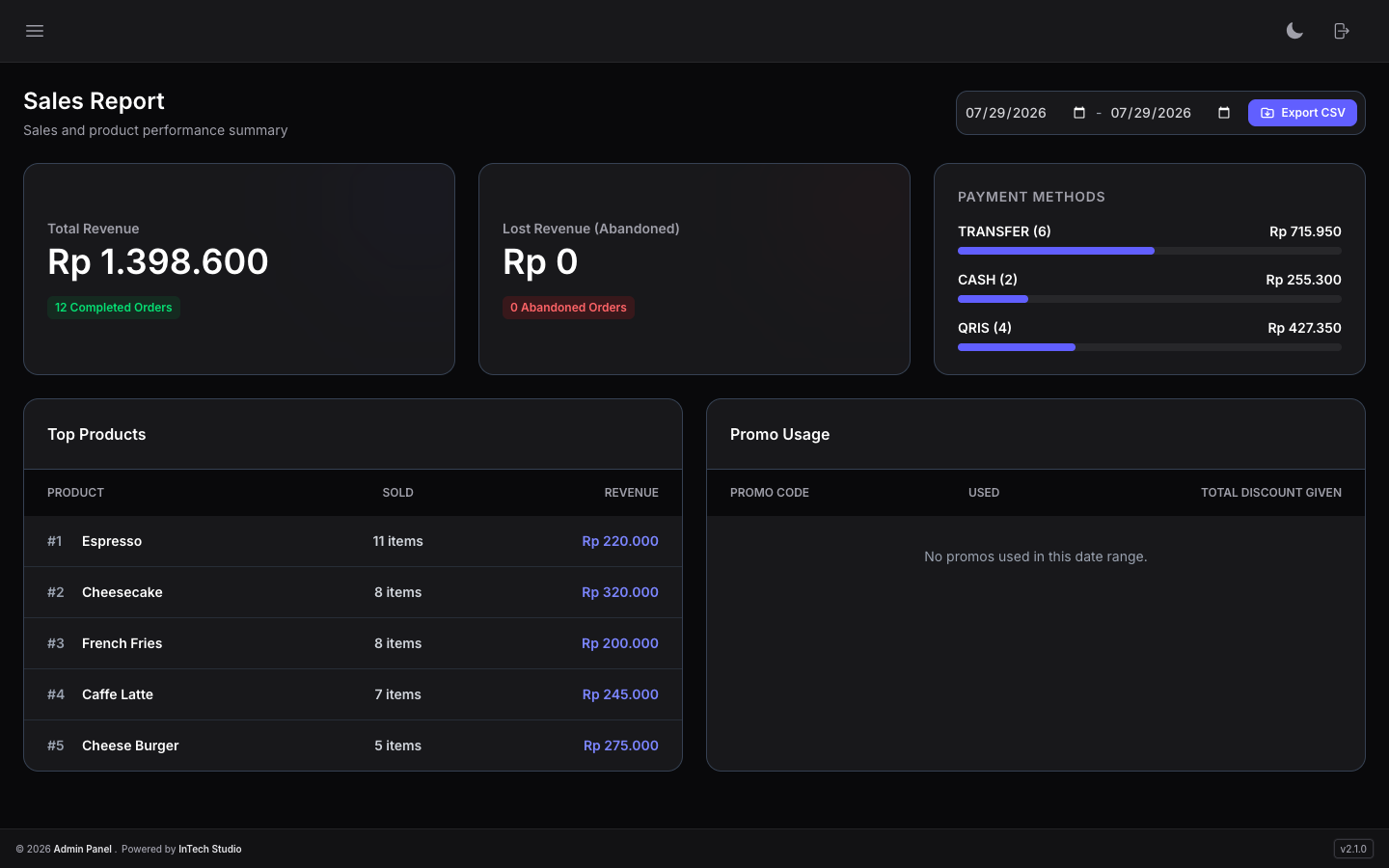The width and height of the screenshot is (1389, 868).
Task: Edit the start date field
Action: (1026, 113)
